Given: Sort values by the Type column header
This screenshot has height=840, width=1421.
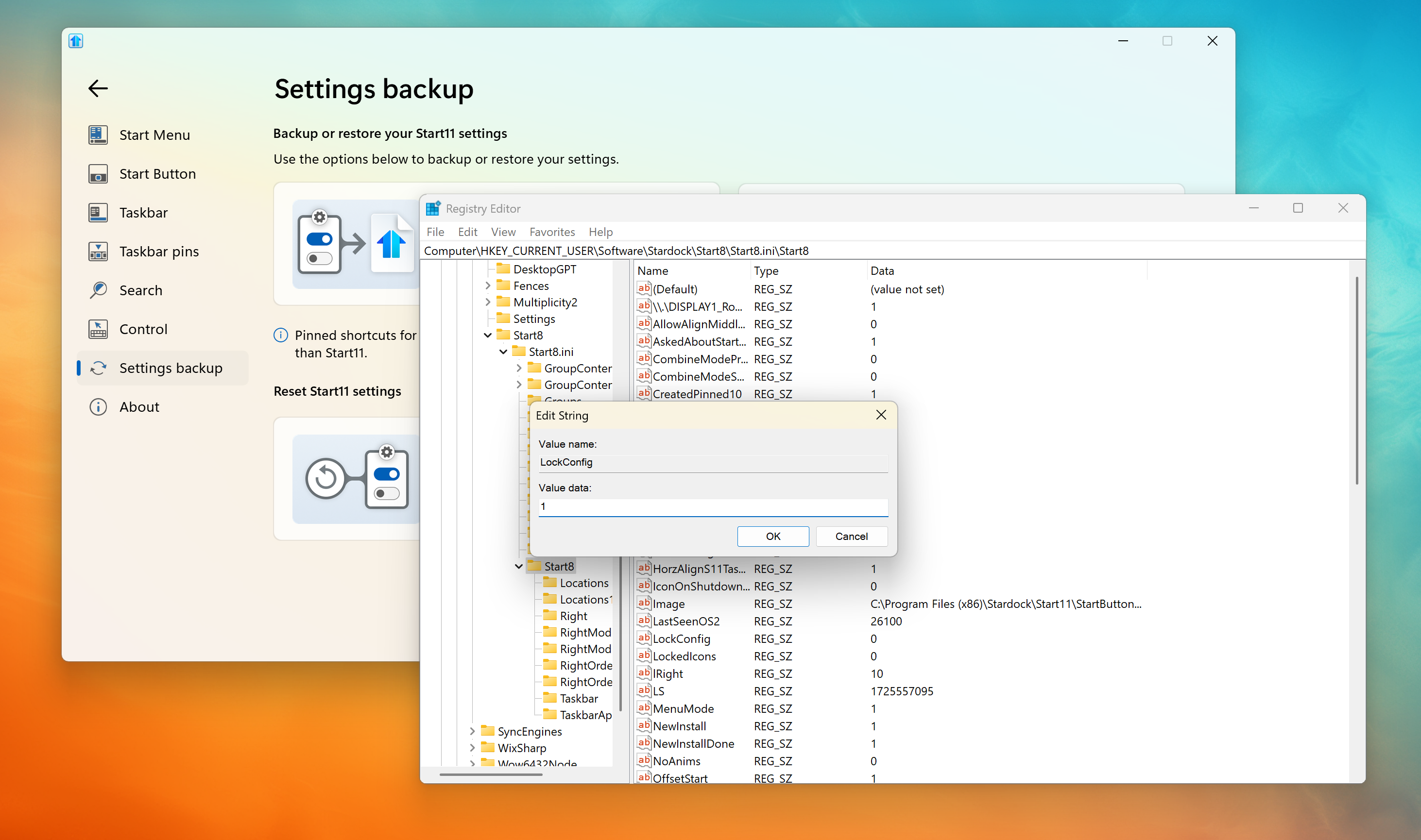Looking at the screenshot, I should 808,270.
